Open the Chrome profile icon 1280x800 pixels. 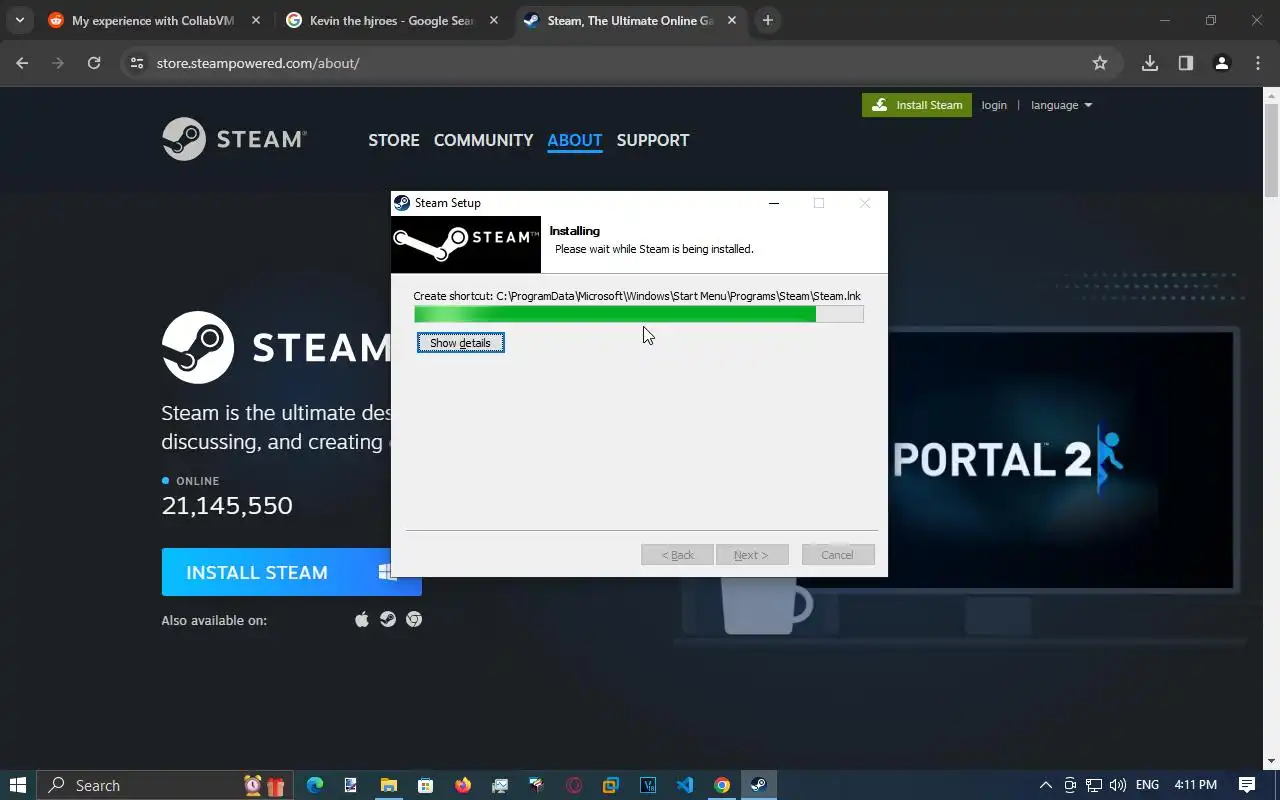(1222, 63)
